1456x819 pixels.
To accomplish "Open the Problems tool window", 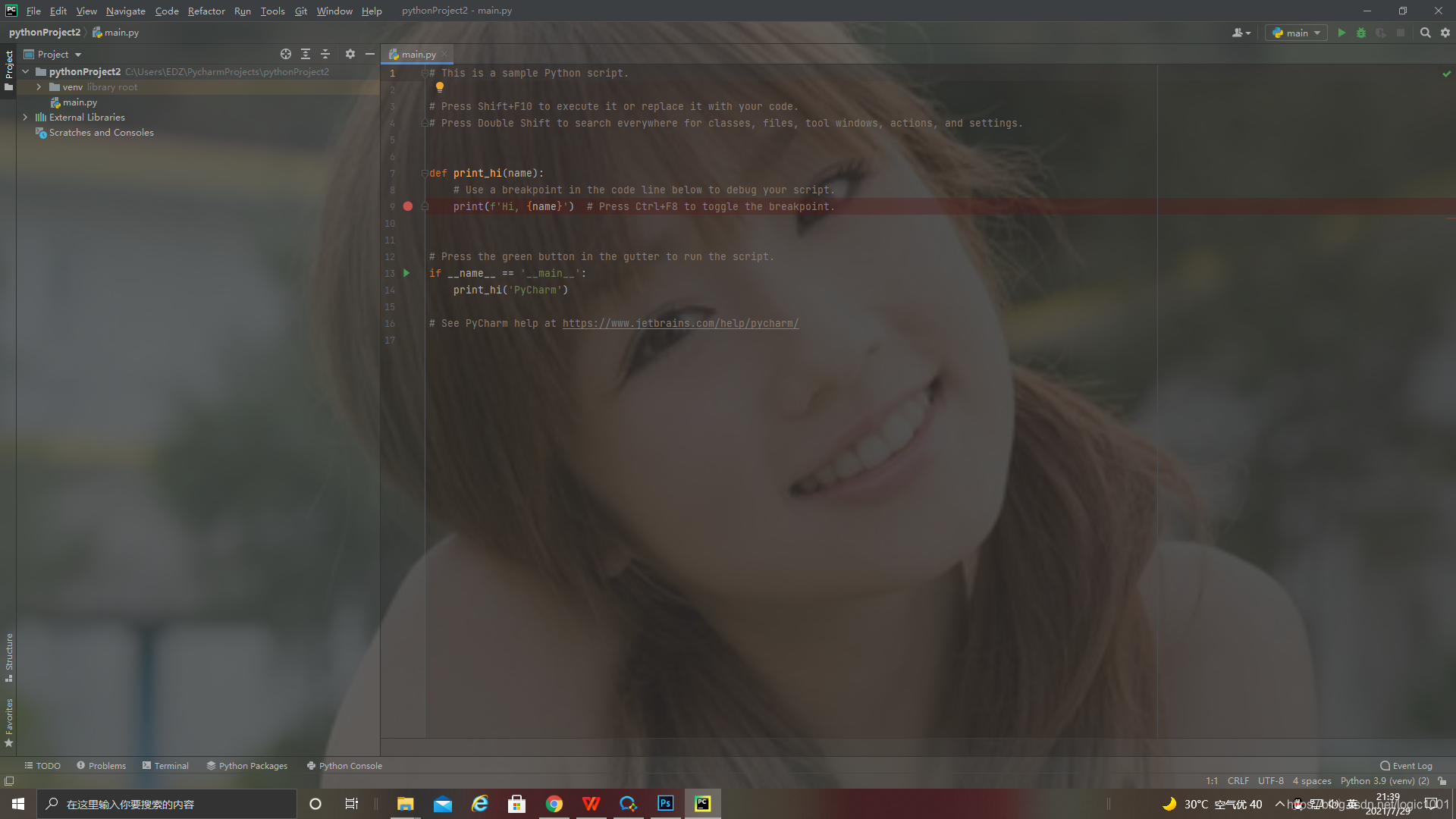I will pos(102,766).
